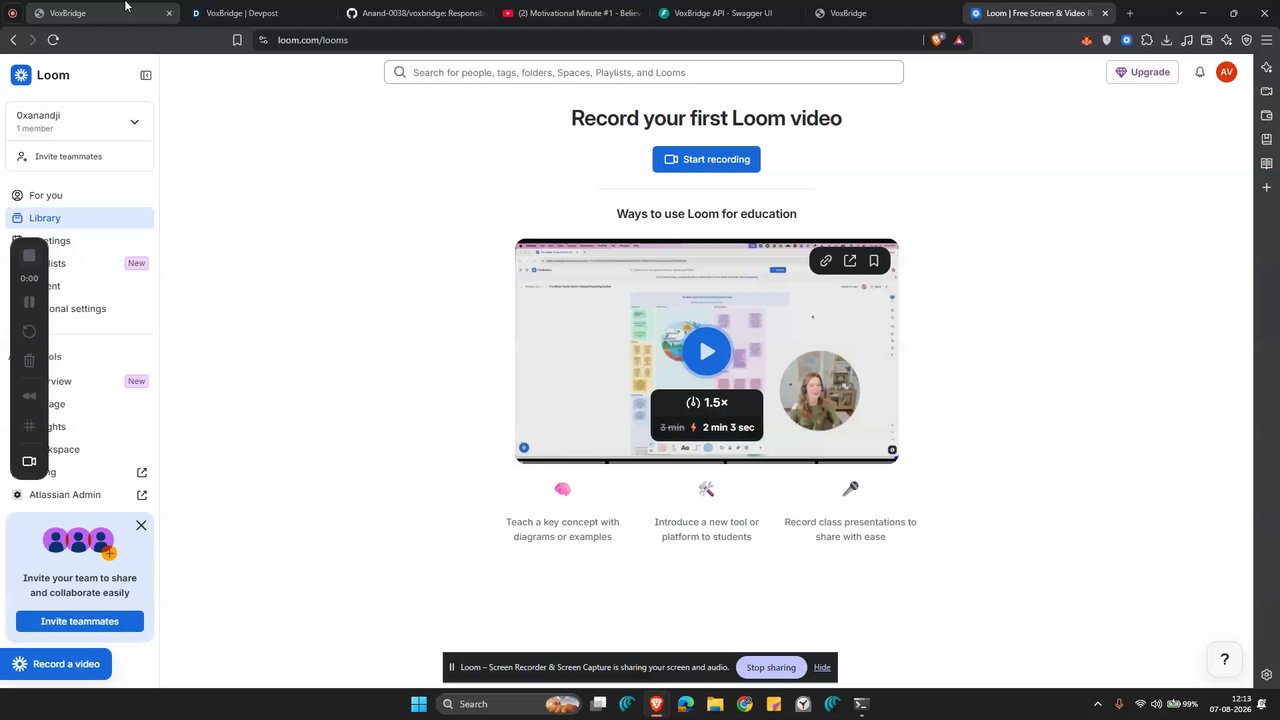The width and height of the screenshot is (1280, 720).
Task: Select For you in the Loom sidebar
Action: [80, 195]
